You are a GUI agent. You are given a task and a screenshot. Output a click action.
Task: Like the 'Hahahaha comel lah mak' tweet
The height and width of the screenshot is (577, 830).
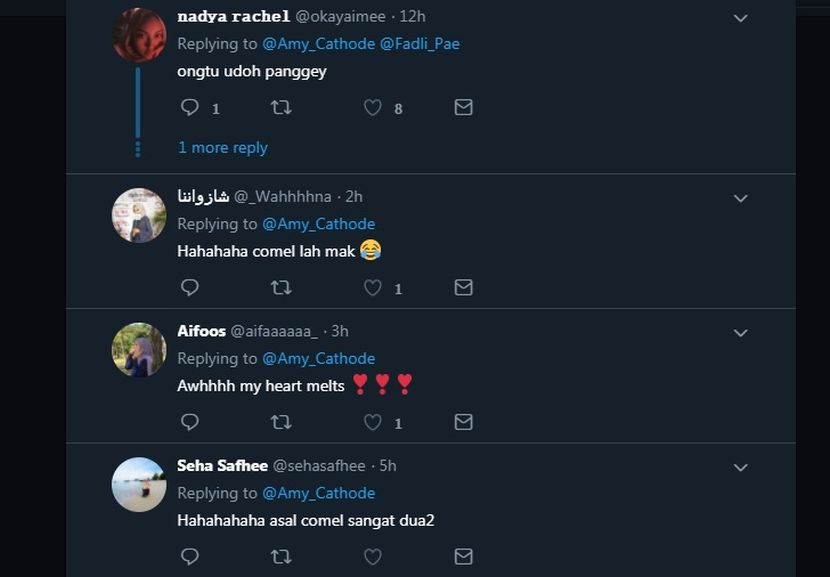pos(372,287)
